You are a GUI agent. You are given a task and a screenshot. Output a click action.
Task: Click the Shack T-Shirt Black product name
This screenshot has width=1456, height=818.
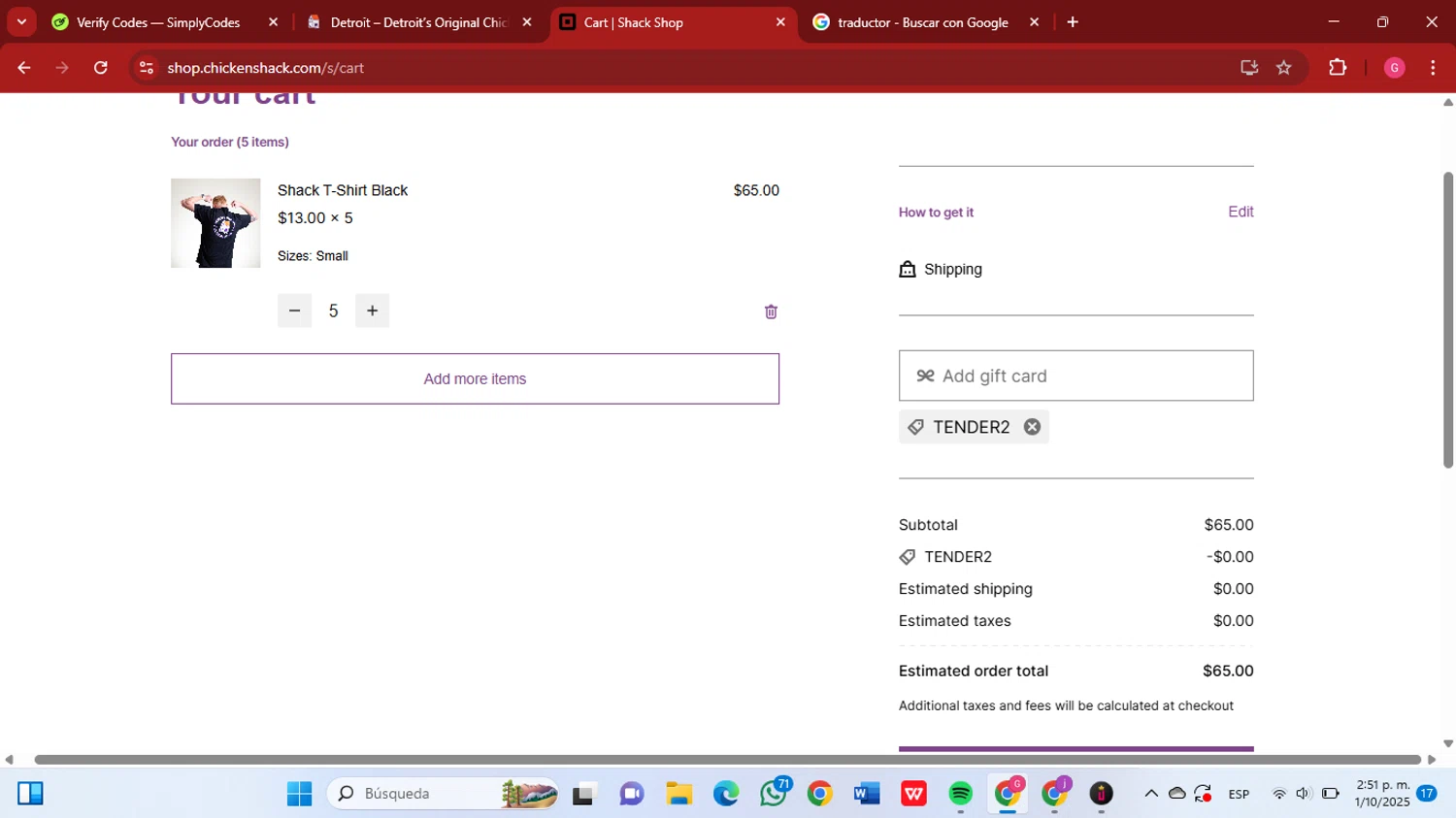tap(343, 190)
